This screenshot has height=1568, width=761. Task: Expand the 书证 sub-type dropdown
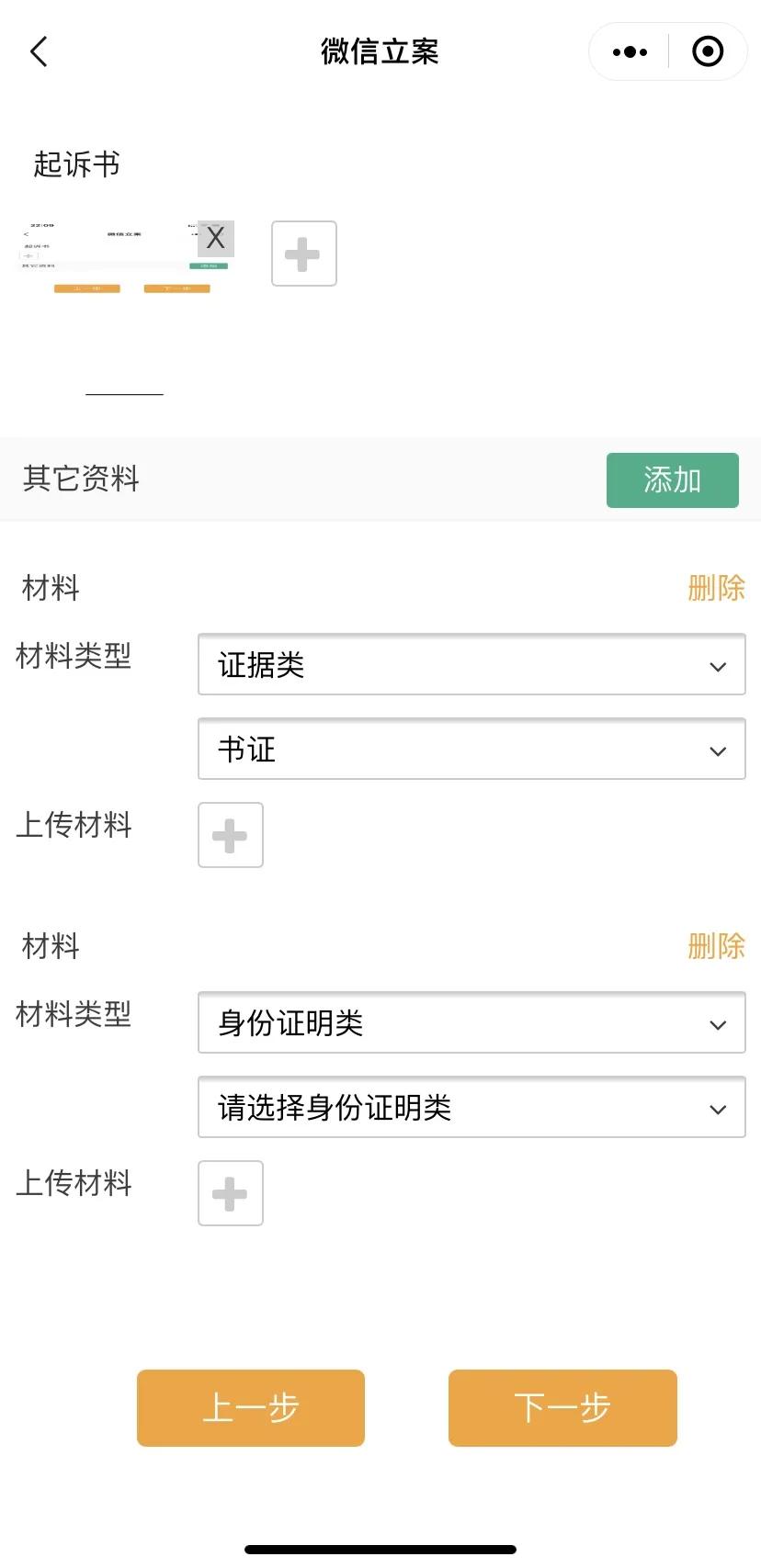(471, 750)
